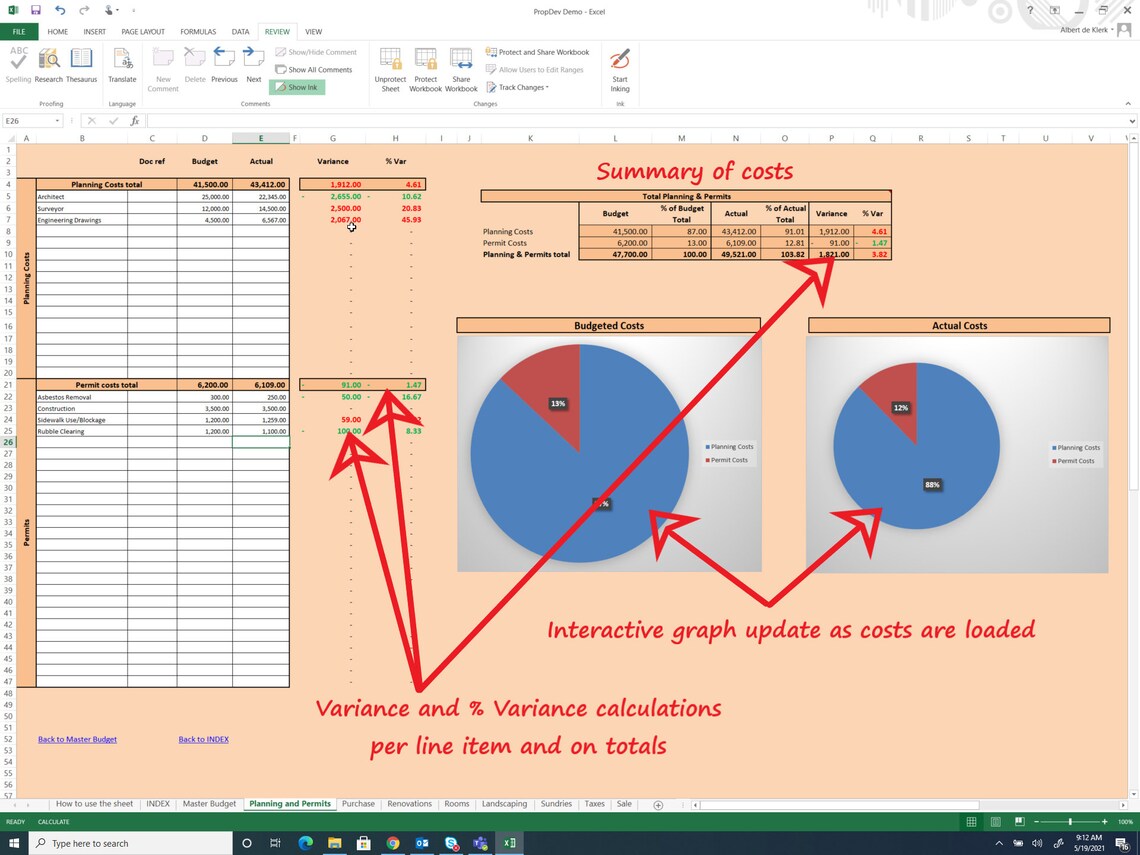Image resolution: width=1140 pixels, height=855 pixels.
Task: Click Show/Hide Comment
Action: click(316, 52)
